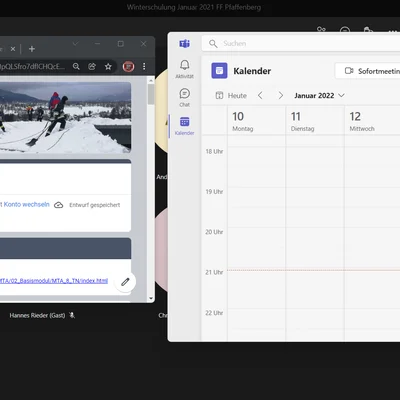Viewport: 400px width, 400px height.
Task: Click Entwurf gespeichert status text
Action: coord(95,205)
